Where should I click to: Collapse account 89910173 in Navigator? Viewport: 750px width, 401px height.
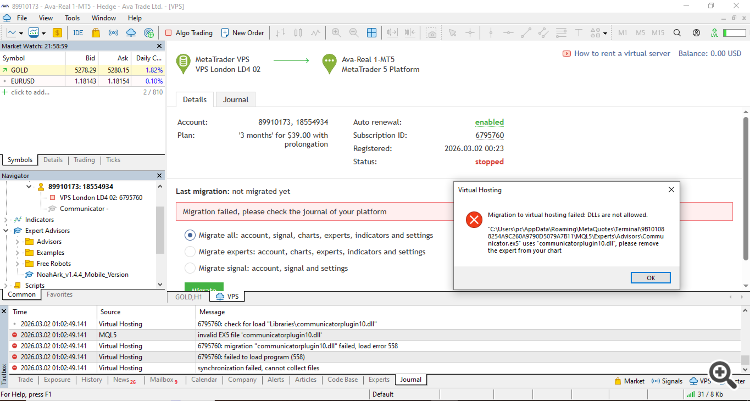pyautogui.click(x=29, y=187)
